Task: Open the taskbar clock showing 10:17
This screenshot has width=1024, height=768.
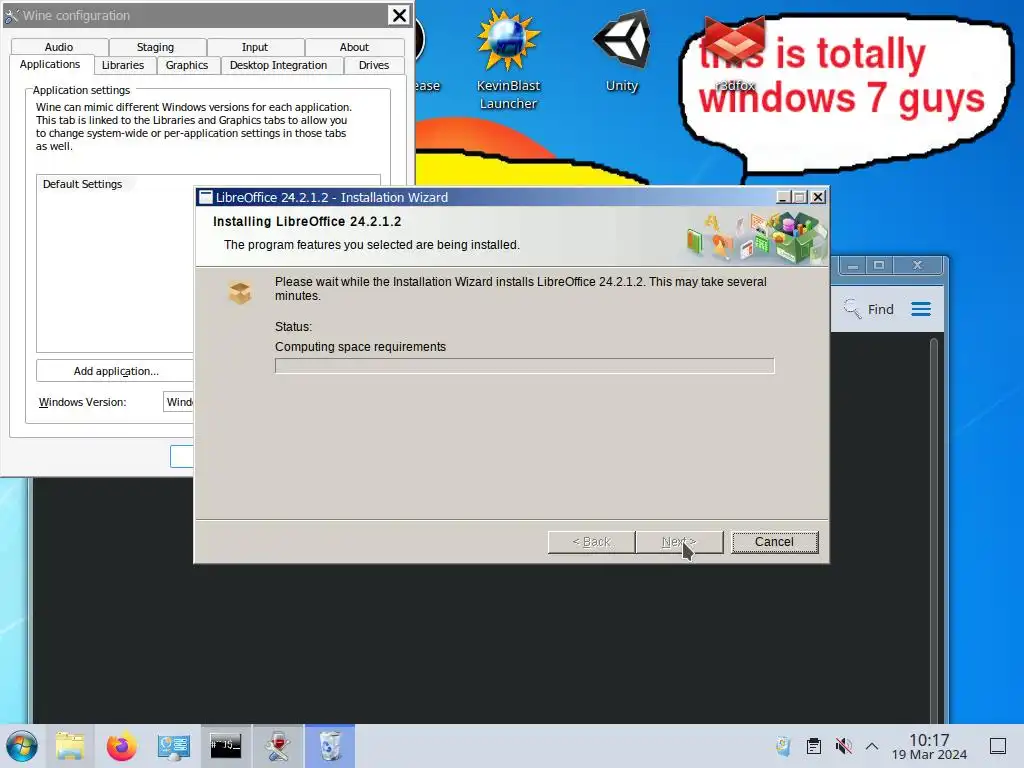Action: [929, 746]
